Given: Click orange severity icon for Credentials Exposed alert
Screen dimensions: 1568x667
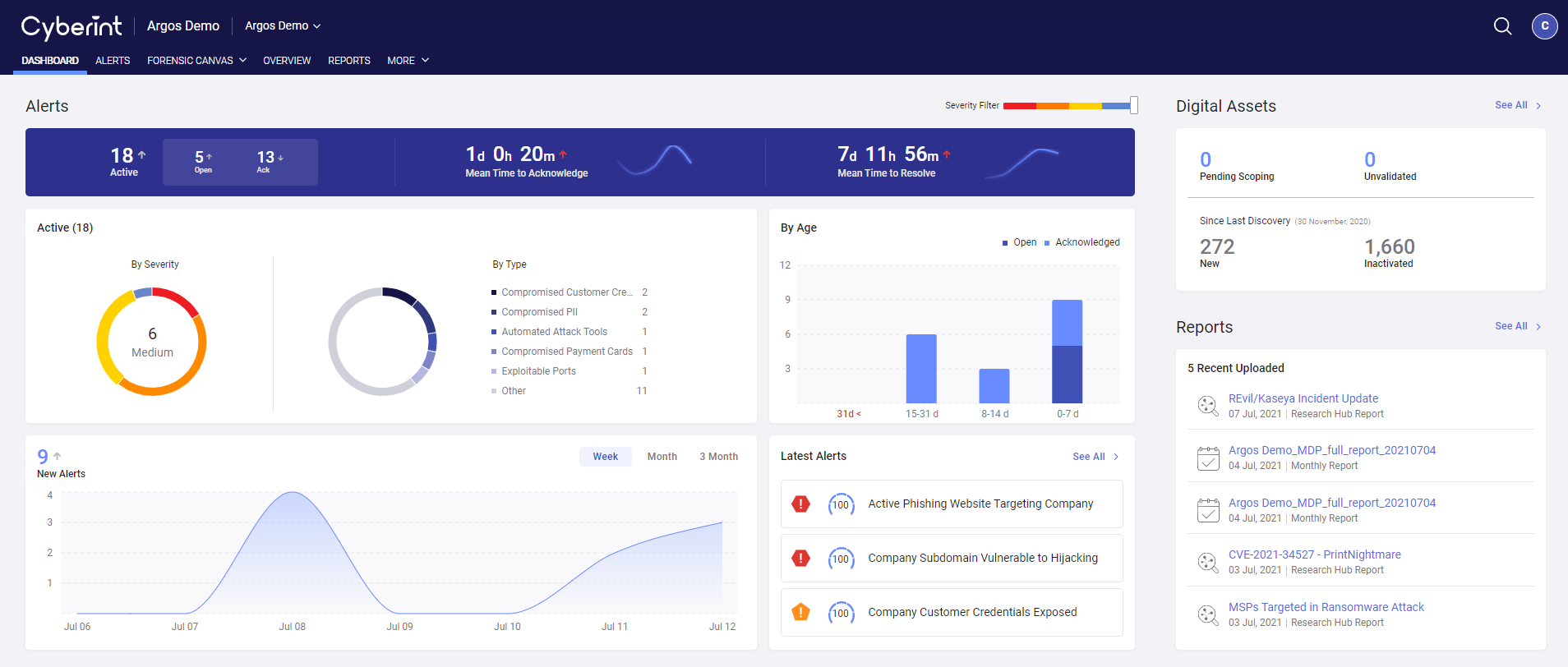Looking at the screenshot, I should coord(800,612).
